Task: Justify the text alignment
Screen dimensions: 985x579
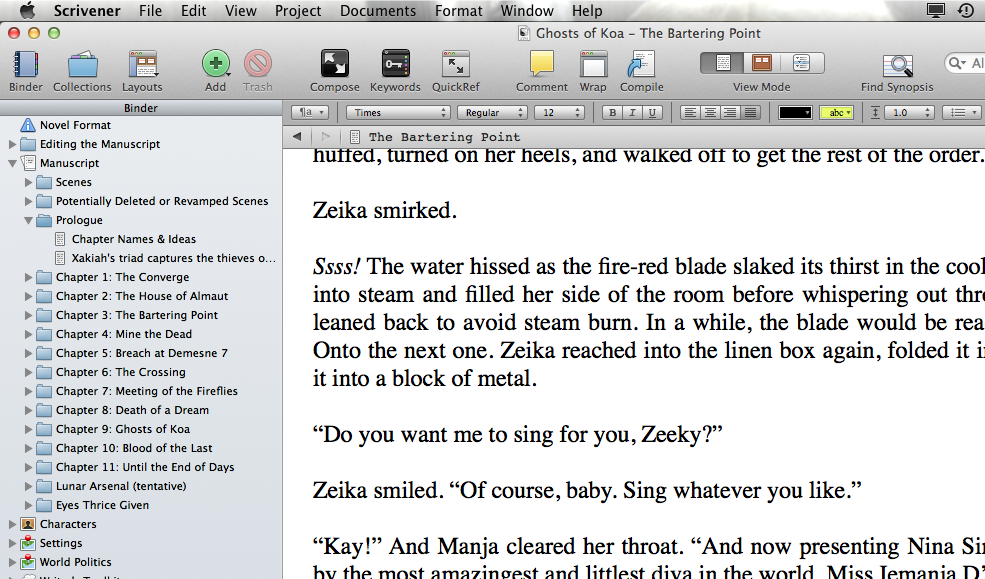Action: coord(750,112)
